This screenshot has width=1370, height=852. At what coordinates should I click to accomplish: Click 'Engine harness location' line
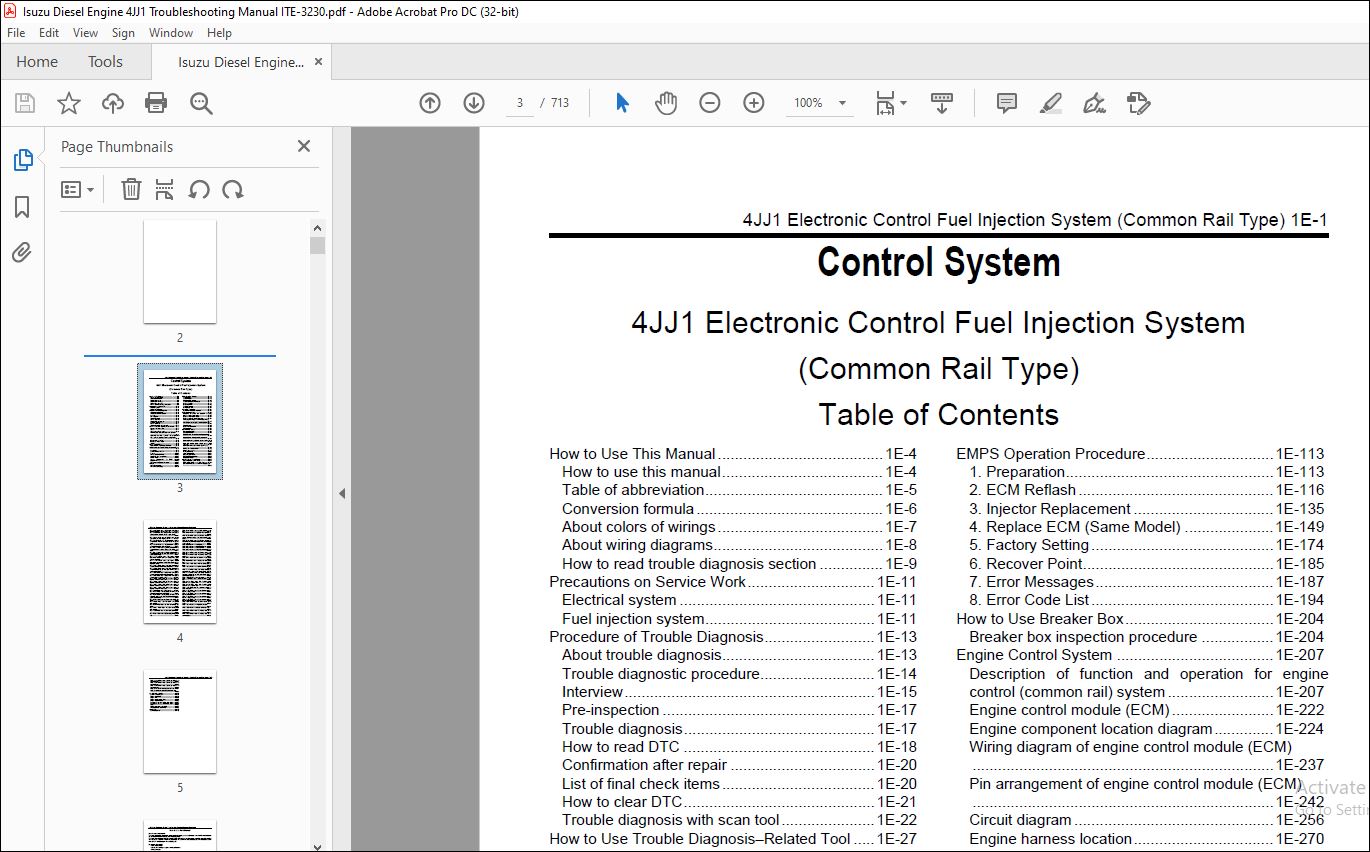[x=1147, y=839]
